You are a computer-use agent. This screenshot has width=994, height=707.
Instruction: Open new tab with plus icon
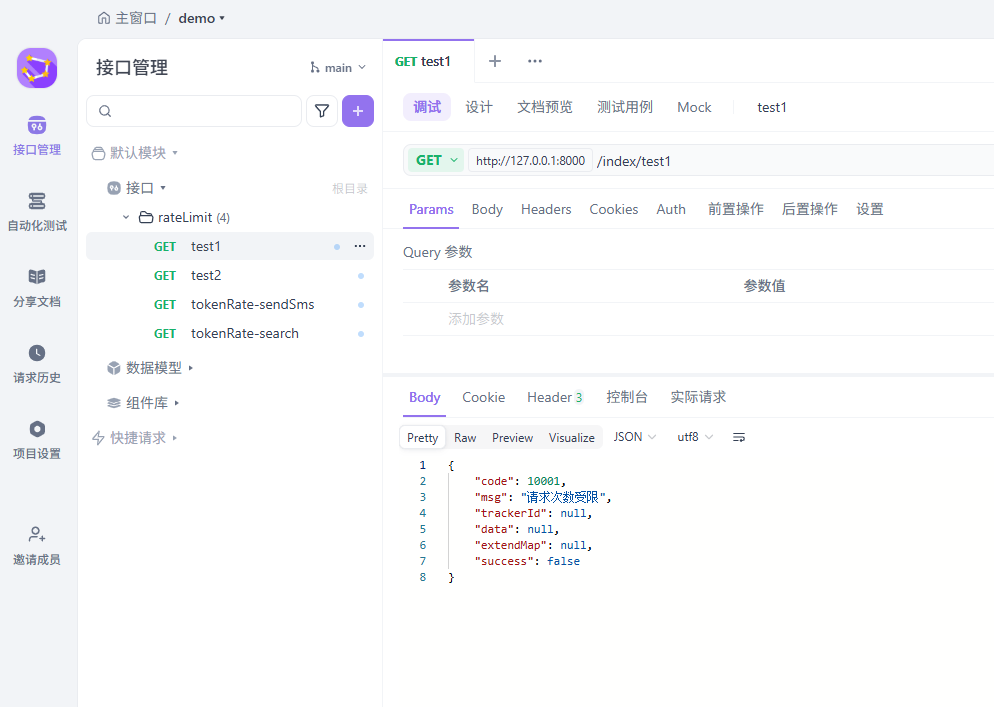(x=494, y=61)
